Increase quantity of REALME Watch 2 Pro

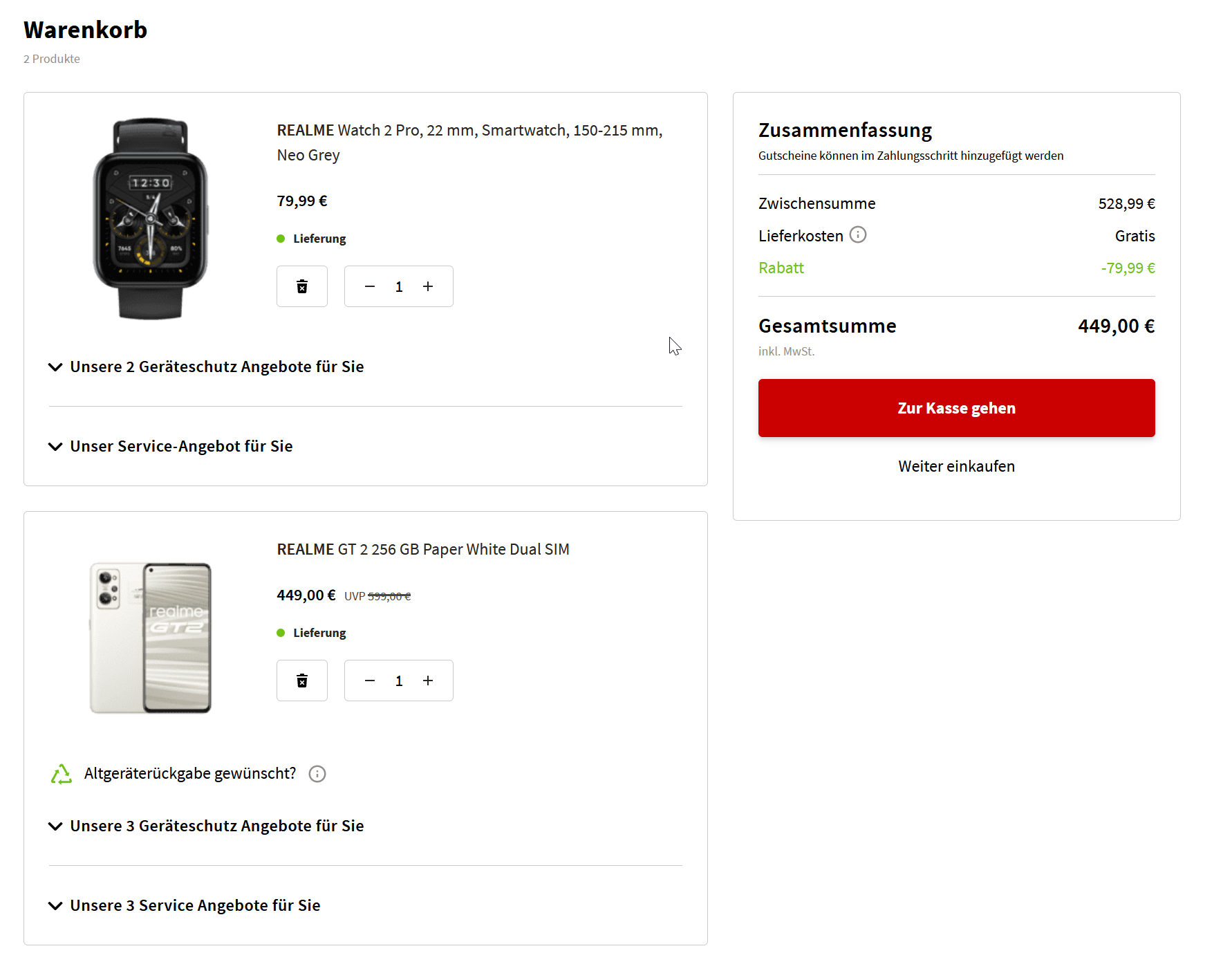coord(428,286)
